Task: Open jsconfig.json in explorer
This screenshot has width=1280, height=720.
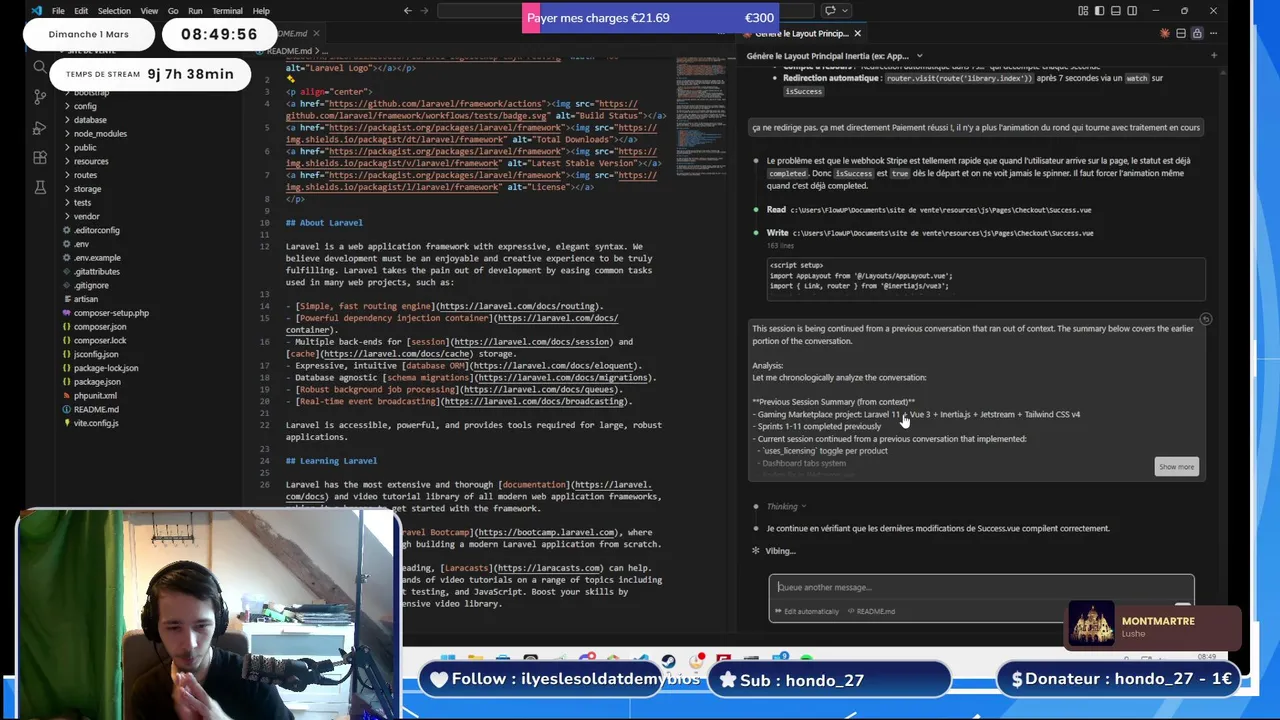Action: click(x=96, y=354)
